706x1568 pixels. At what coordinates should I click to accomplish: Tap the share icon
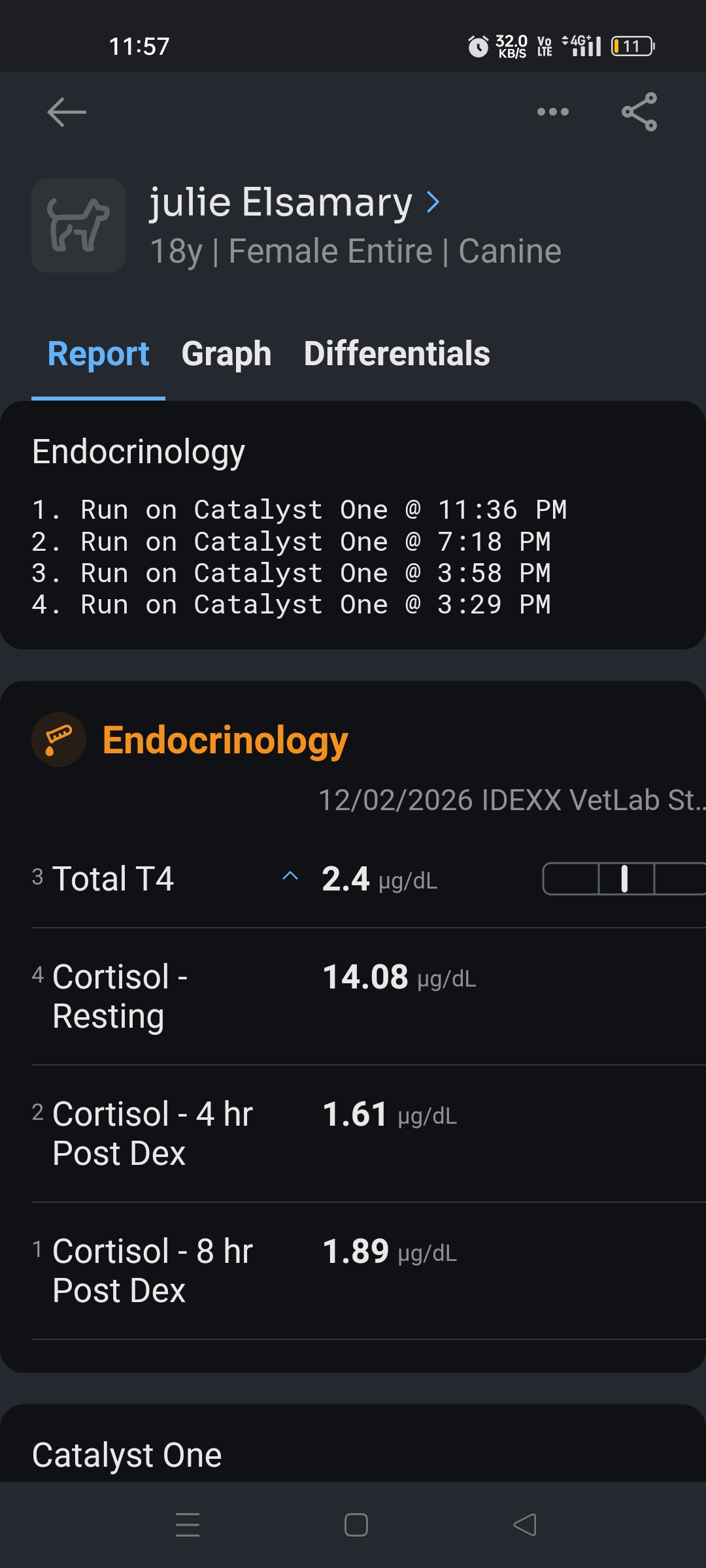639,112
